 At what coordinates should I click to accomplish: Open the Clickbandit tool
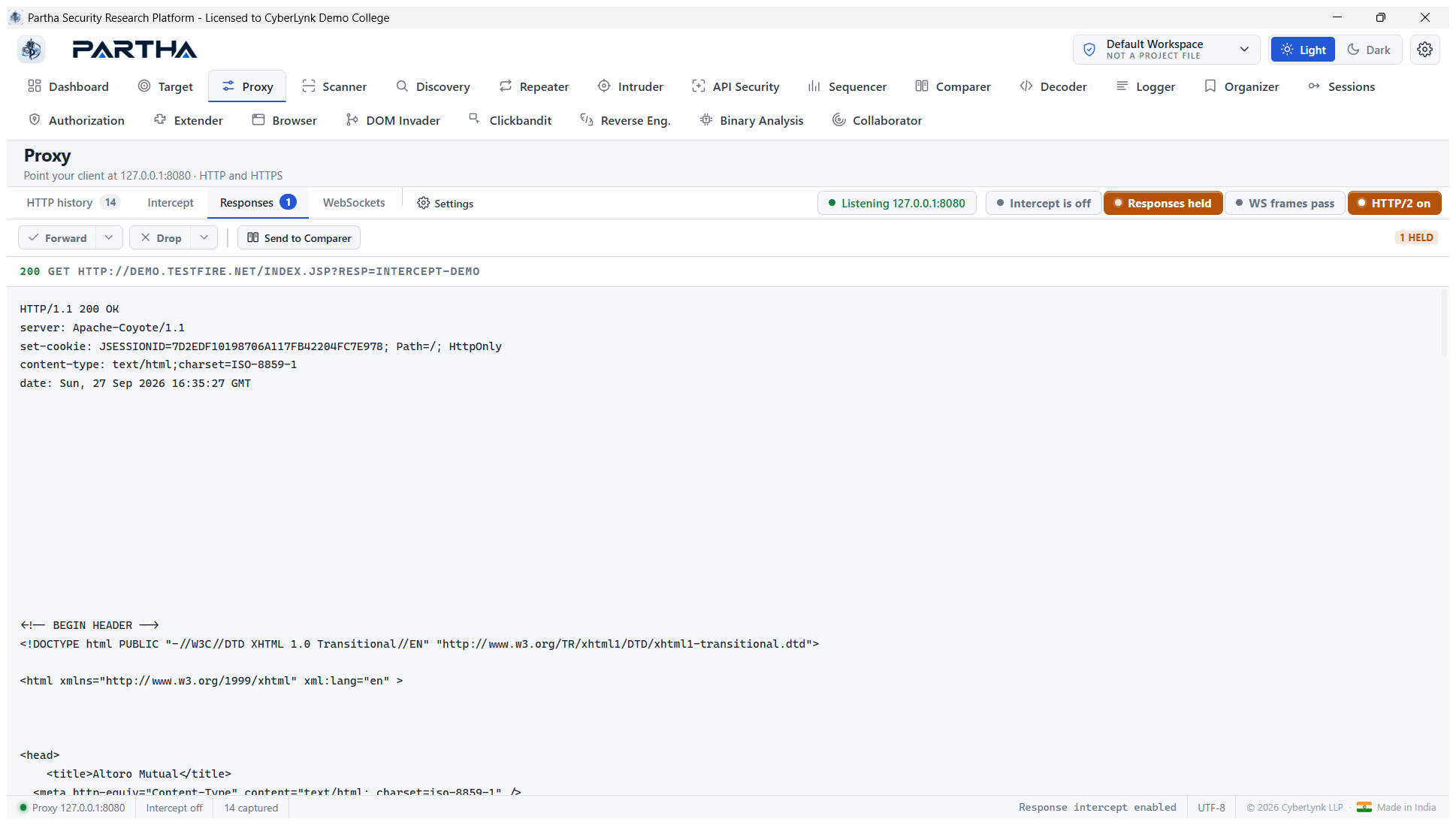[510, 120]
